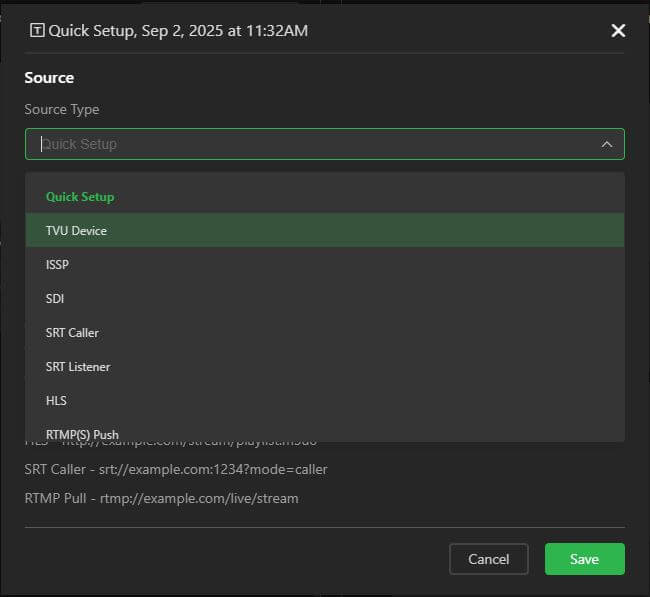Pick ISSP from the dropdown list
650x597 pixels.
pyautogui.click(x=57, y=265)
